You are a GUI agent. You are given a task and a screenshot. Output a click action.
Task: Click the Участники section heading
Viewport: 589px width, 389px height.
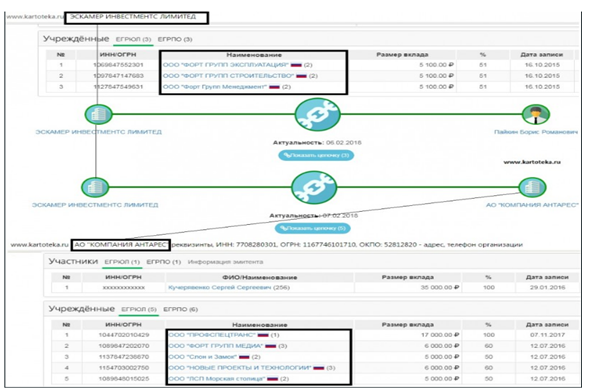[x=73, y=261]
